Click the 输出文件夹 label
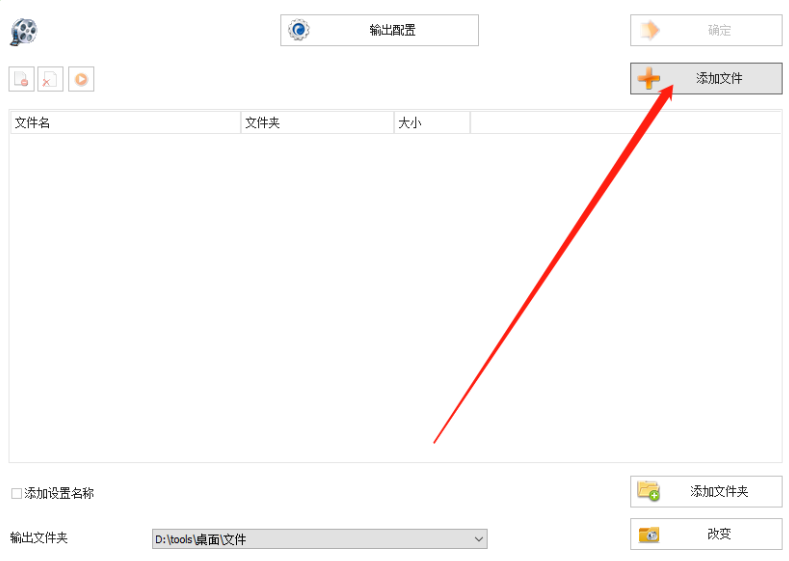 pos(39,538)
